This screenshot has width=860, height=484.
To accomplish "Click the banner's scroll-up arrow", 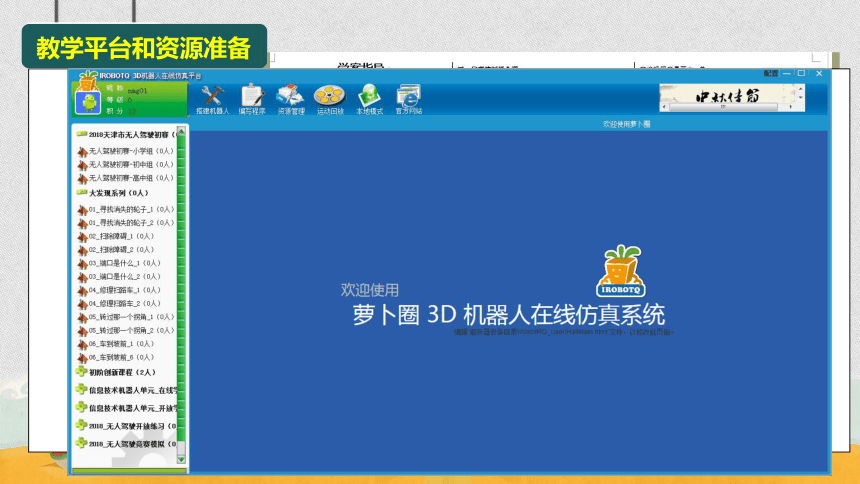I will (x=800, y=88).
